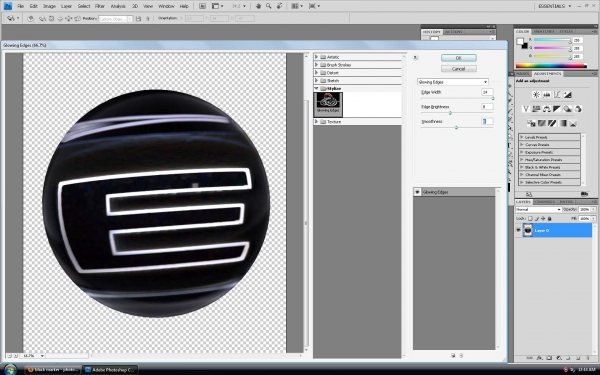Confirm filter with OK button

tap(458, 58)
